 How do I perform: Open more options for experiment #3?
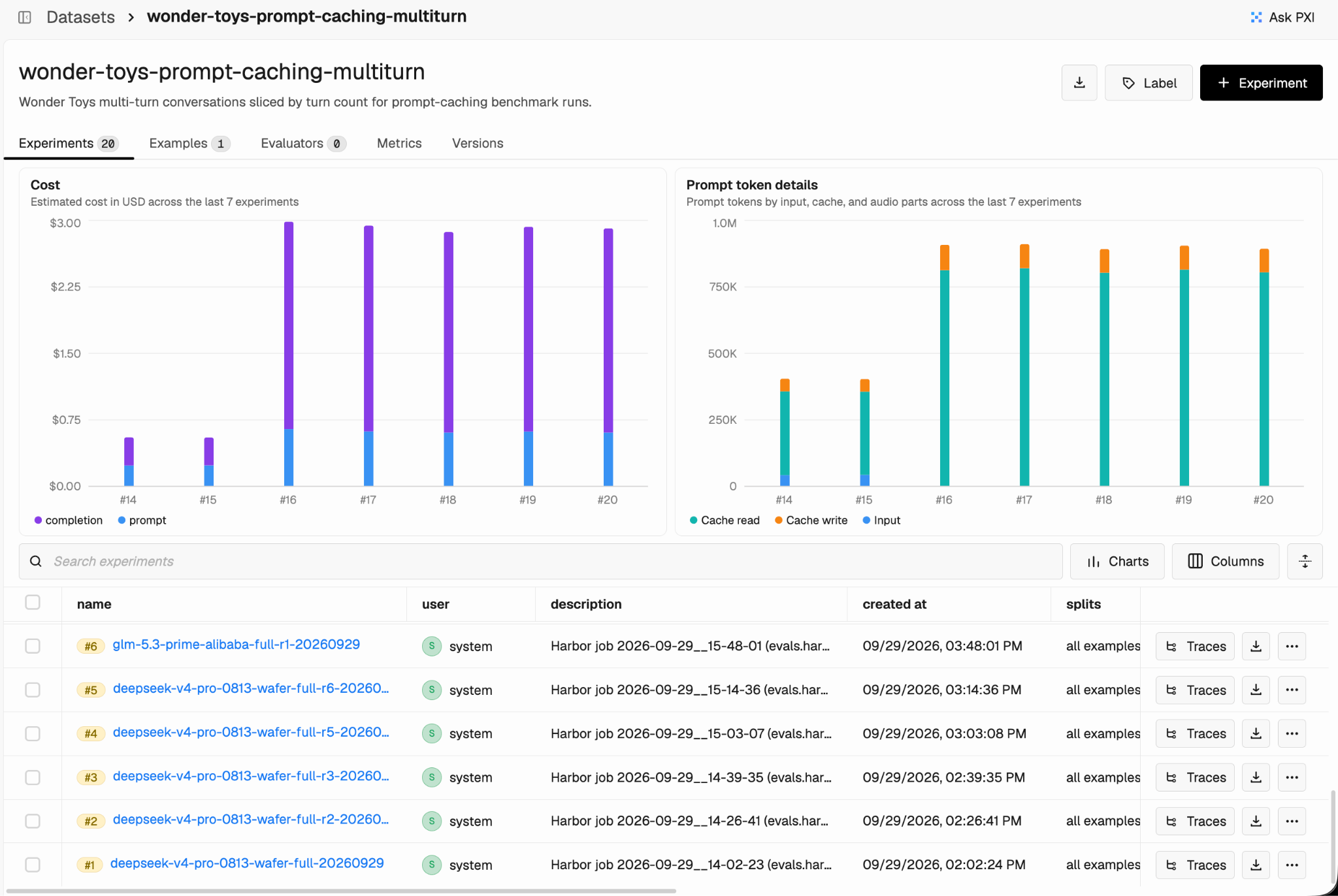[x=1292, y=777]
